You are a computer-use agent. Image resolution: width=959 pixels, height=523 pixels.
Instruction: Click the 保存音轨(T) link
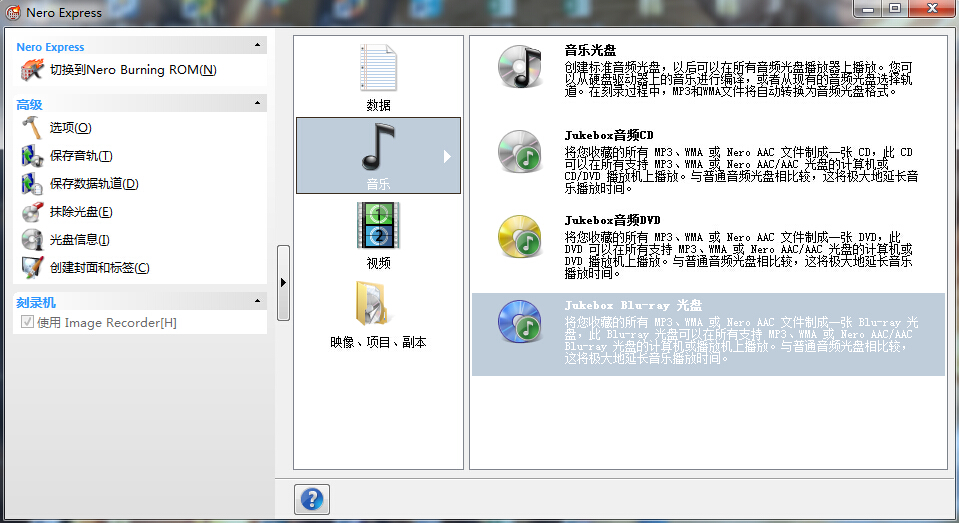click(x=81, y=155)
